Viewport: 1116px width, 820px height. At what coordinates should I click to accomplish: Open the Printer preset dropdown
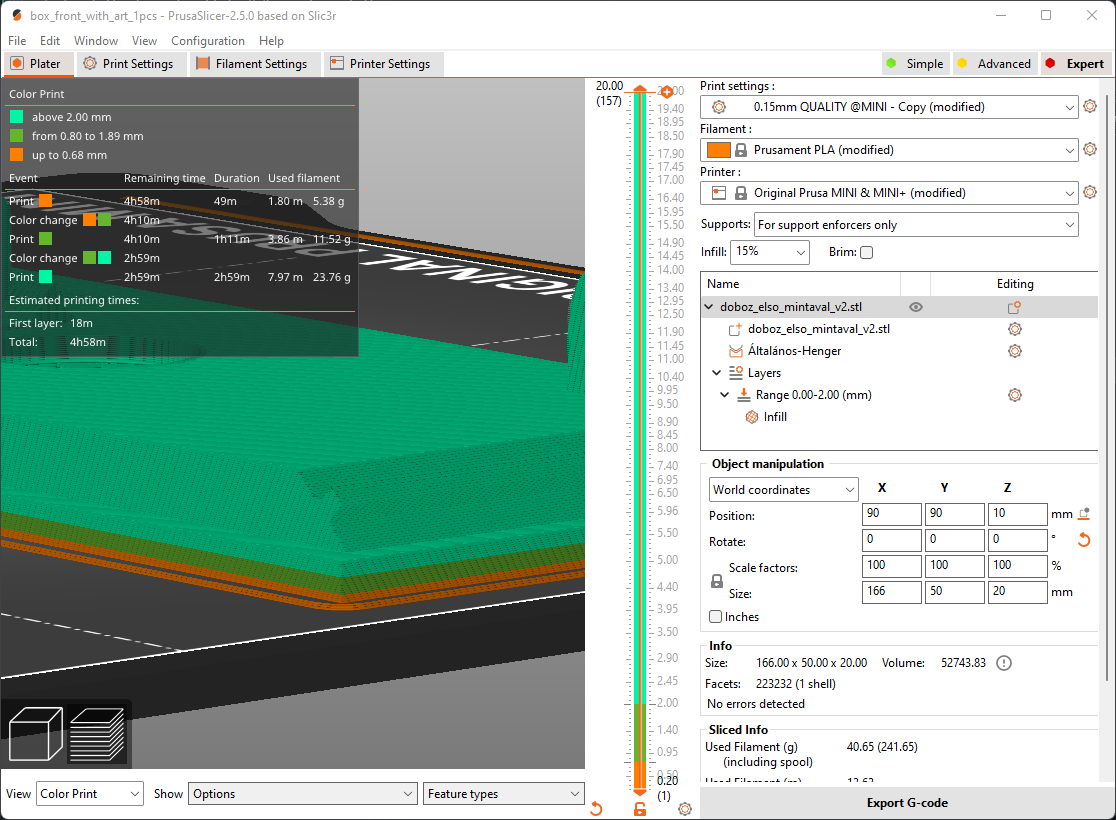pyautogui.click(x=889, y=193)
